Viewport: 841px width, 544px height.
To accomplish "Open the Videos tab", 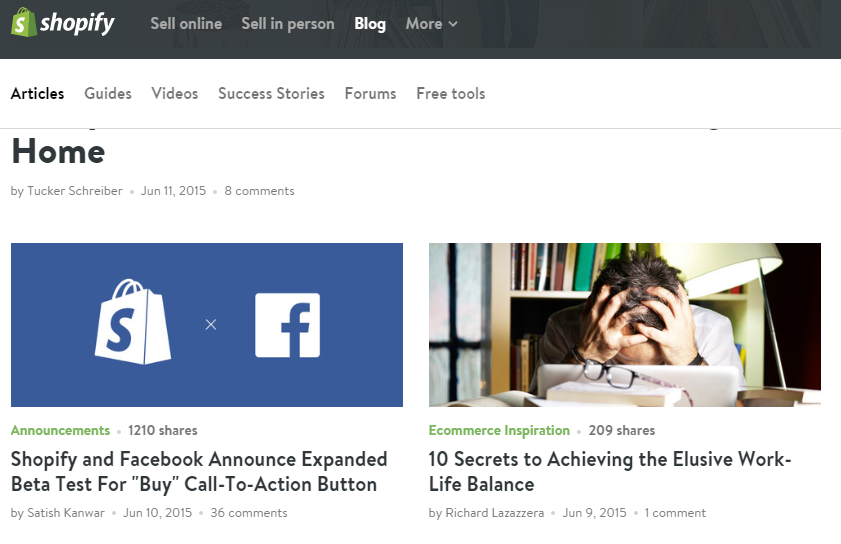I will (175, 93).
